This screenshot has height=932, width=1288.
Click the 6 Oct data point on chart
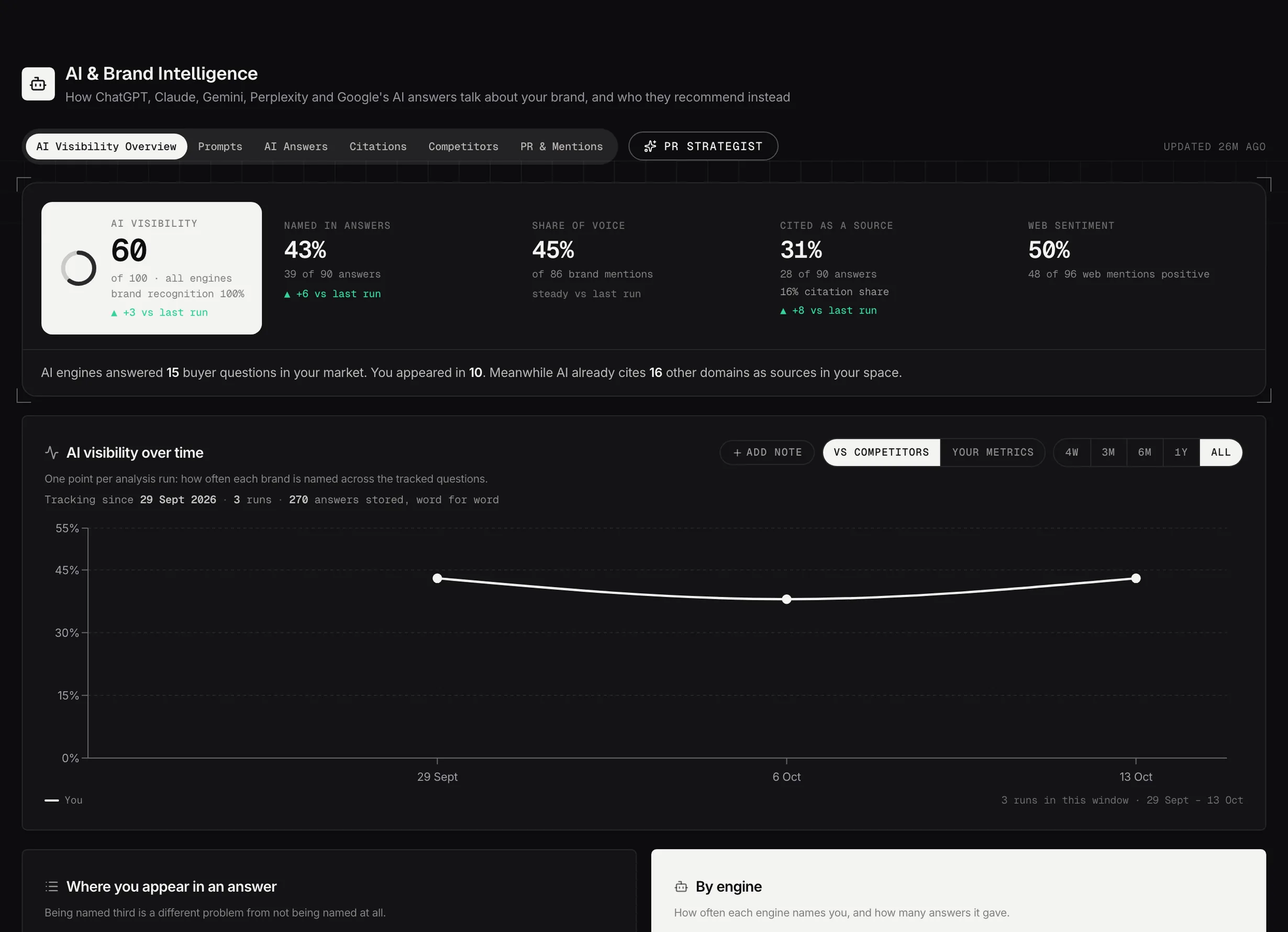click(786, 600)
